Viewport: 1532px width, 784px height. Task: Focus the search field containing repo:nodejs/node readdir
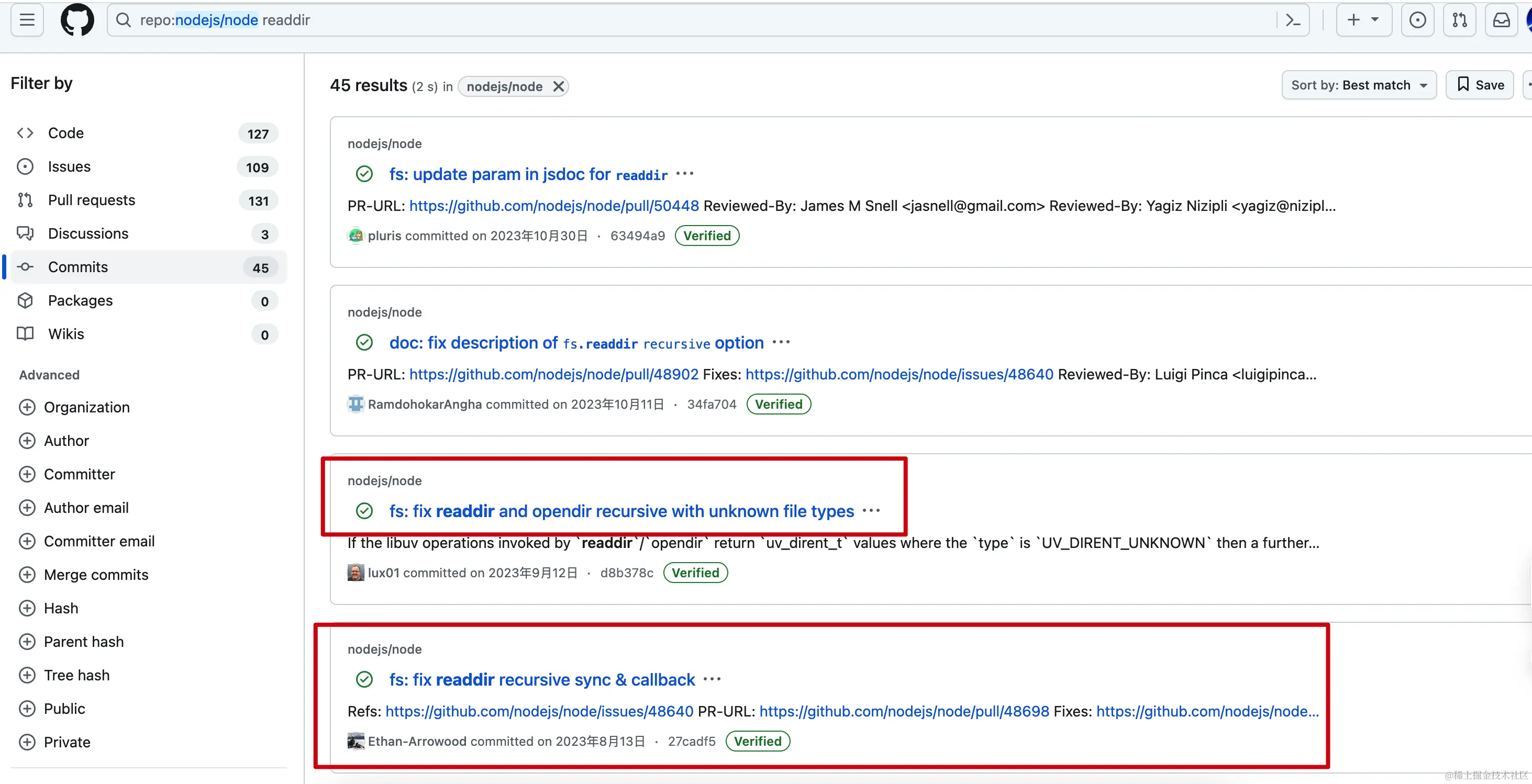(708, 20)
